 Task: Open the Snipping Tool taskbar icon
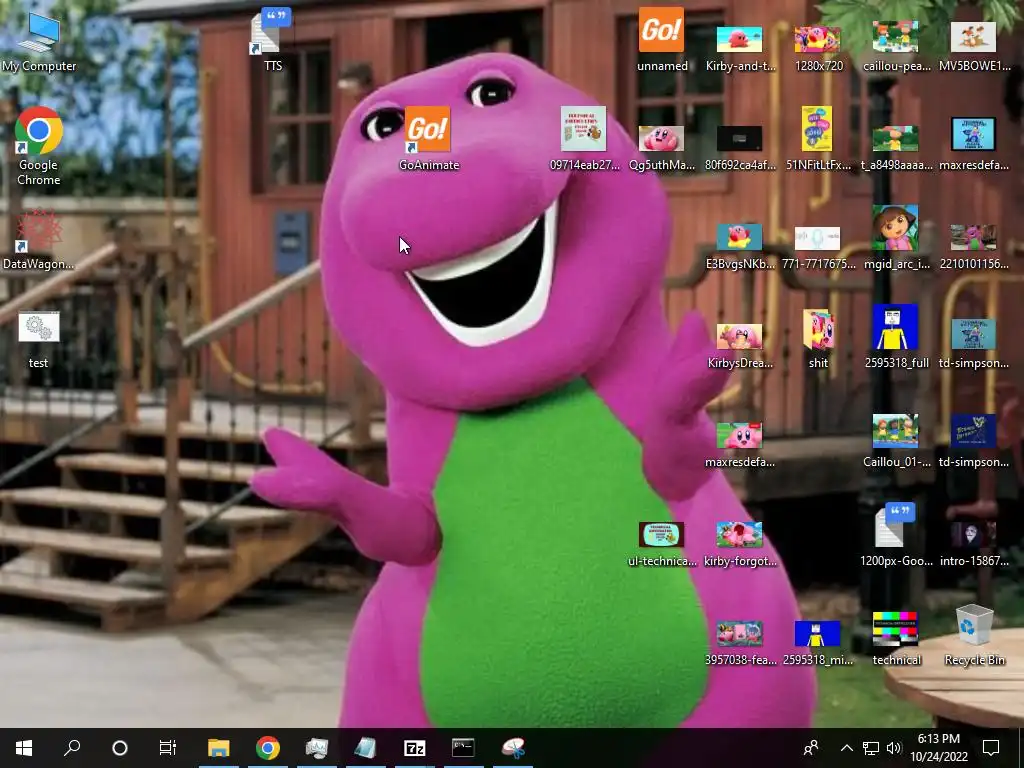(513, 748)
